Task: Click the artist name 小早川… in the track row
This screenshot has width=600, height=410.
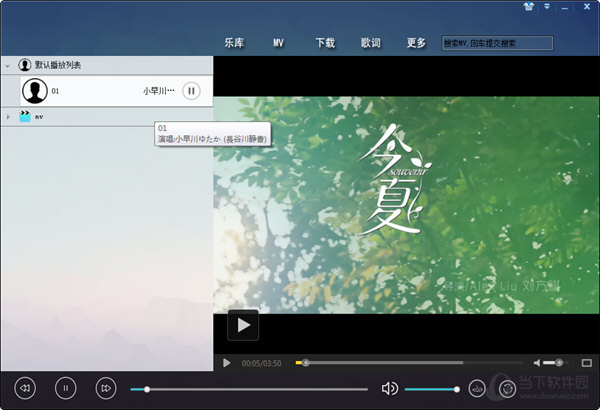Action: (159, 91)
